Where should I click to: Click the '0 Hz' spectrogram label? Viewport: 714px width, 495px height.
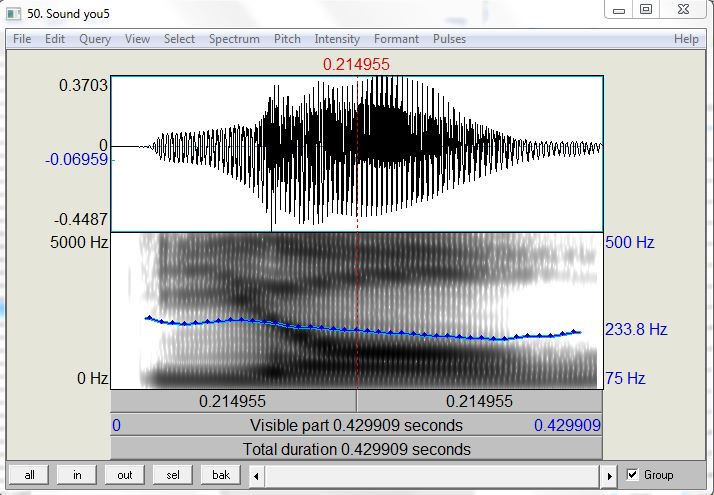pyautogui.click(x=93, y=378)
